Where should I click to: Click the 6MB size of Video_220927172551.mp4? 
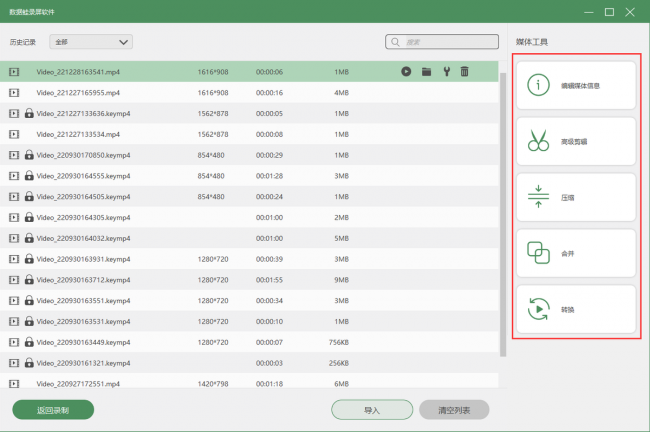coord(342,384)
